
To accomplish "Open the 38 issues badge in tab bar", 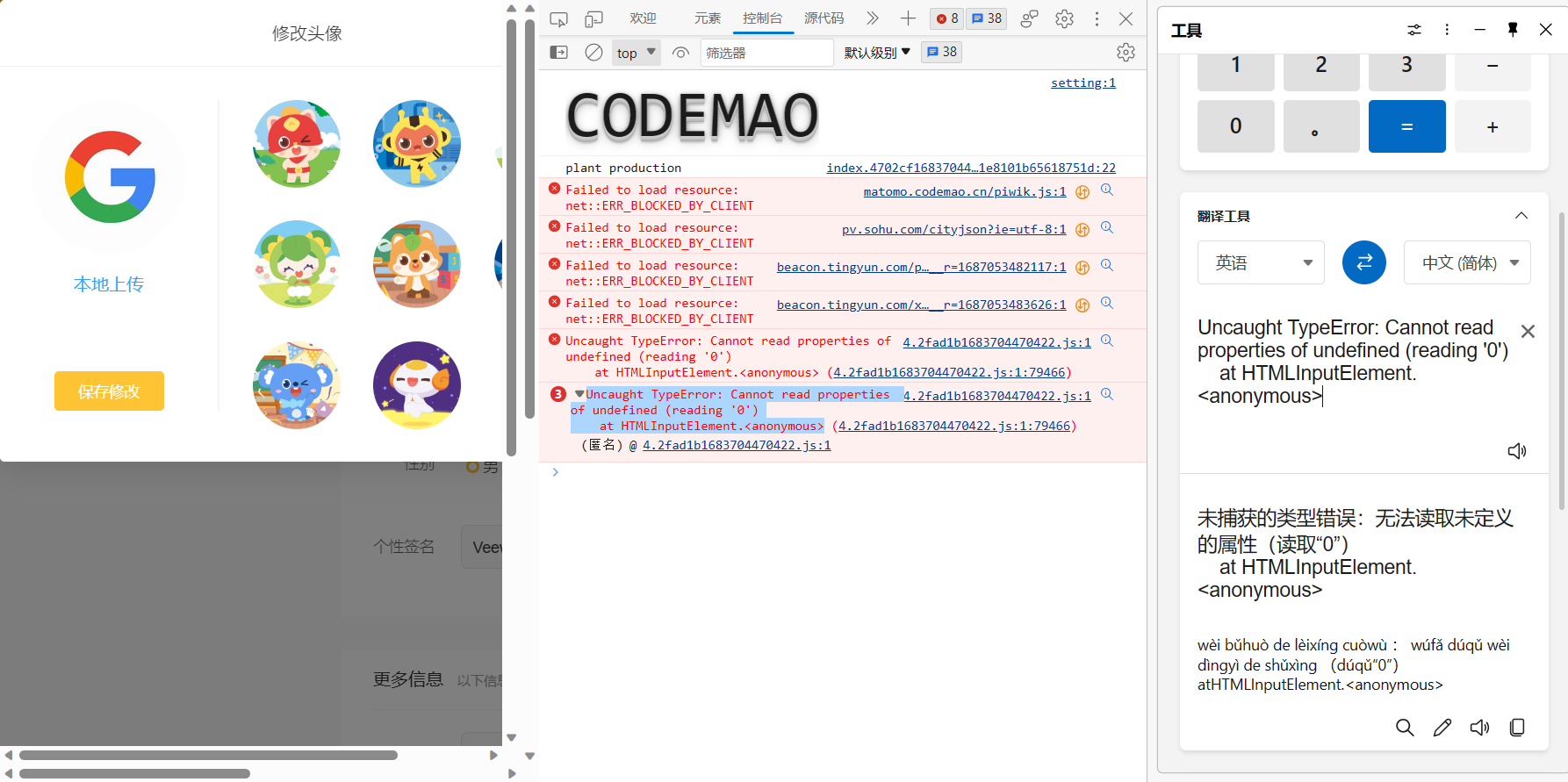I will (987, 18).
